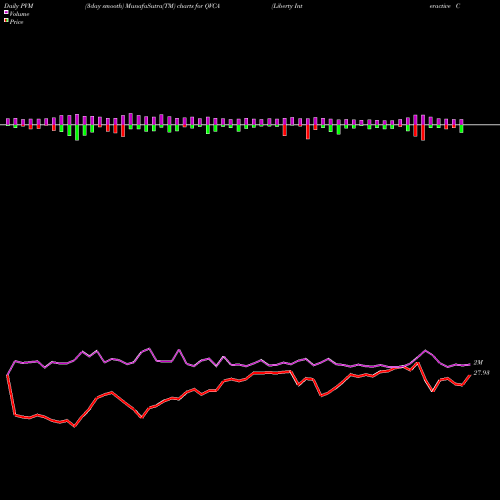
Task: Select the 'Price' legend label
Action: point(16,22)
